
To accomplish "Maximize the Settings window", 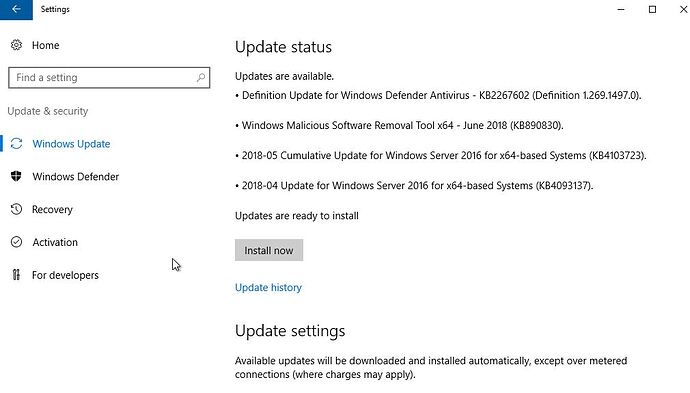I will point(652,9).
